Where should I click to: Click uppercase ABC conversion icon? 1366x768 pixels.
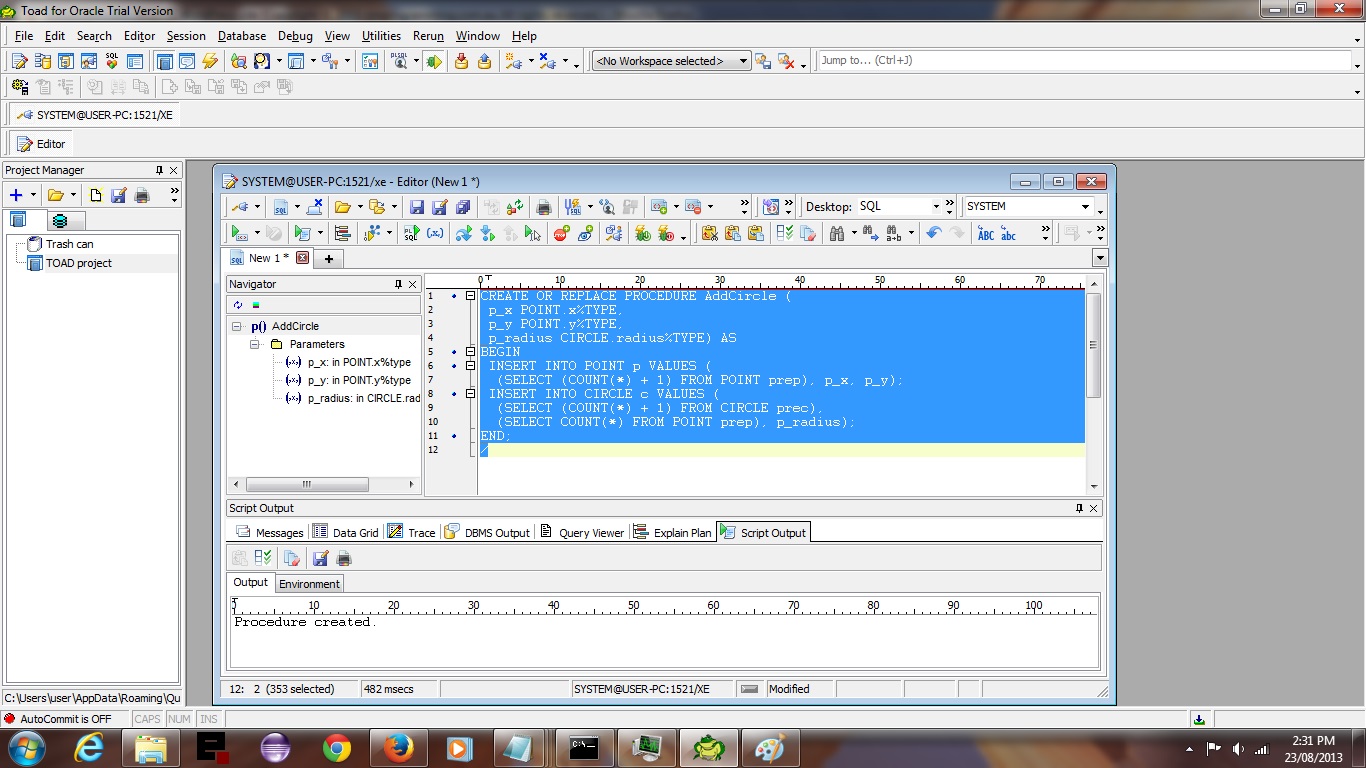pyautogui.click(x=986, y=233)
